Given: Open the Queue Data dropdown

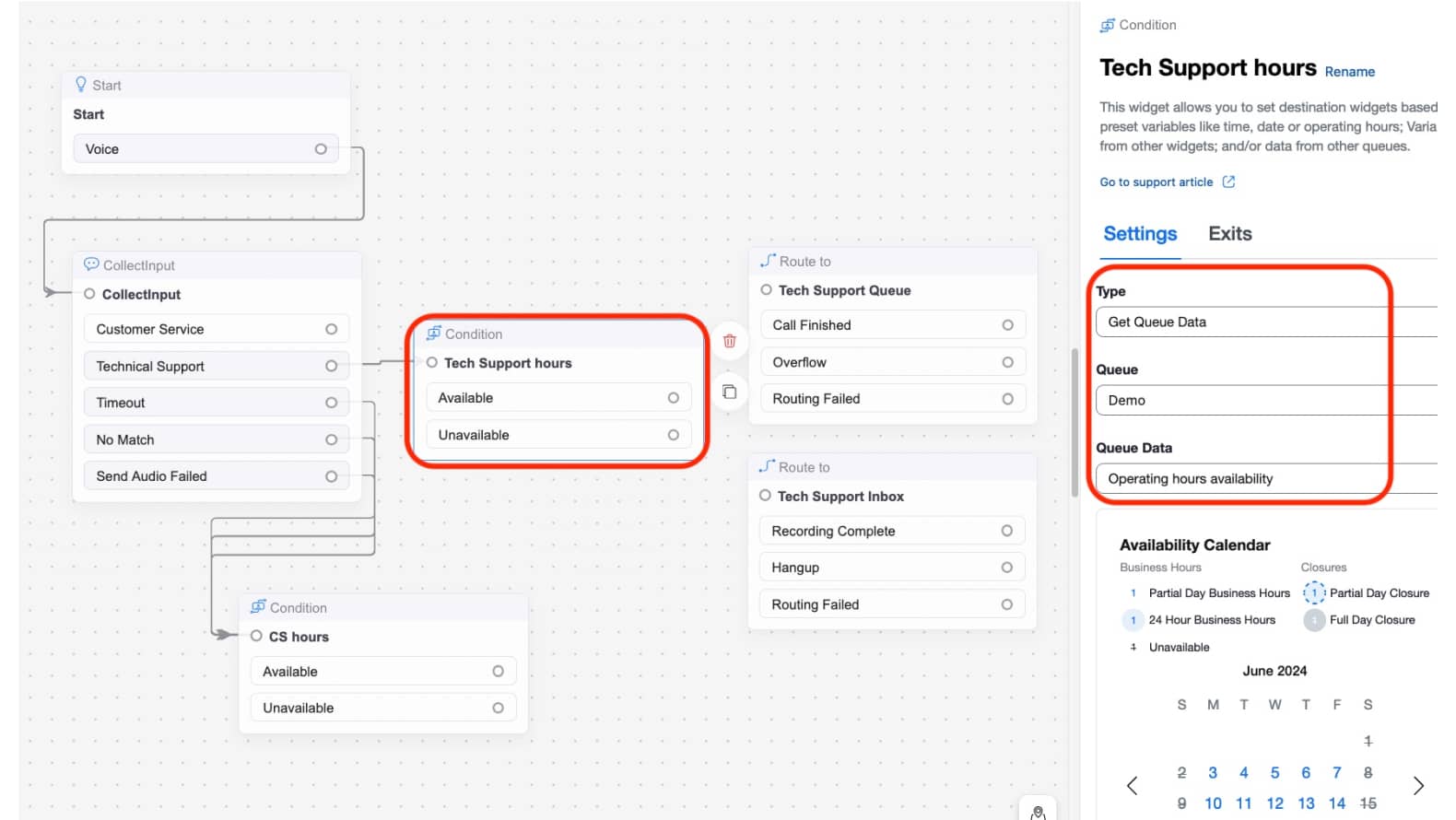Looking at the screenshot, I should pos(1262,479).
